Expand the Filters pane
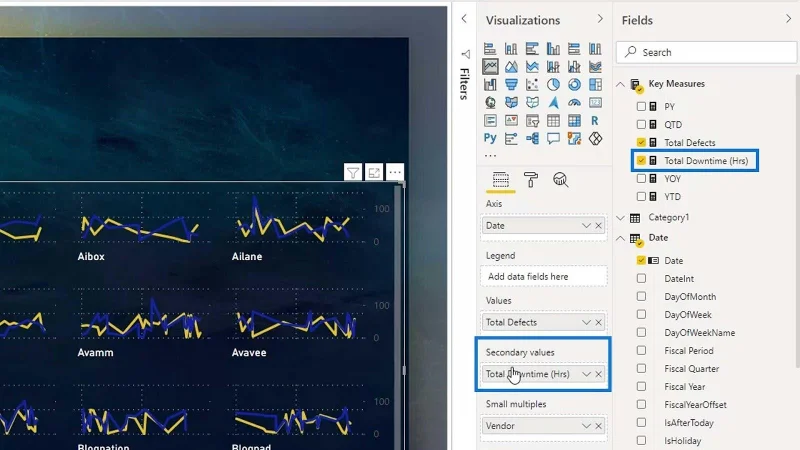The height and width of the screenshot is (450, 800). click(464, 19)
